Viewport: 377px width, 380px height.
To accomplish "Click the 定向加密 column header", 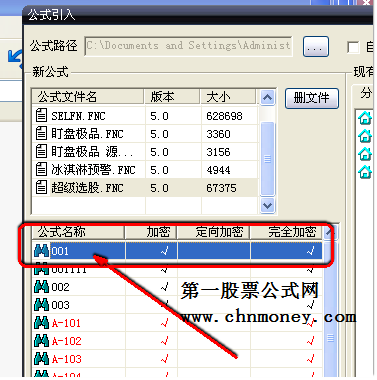I will point(214,232).
